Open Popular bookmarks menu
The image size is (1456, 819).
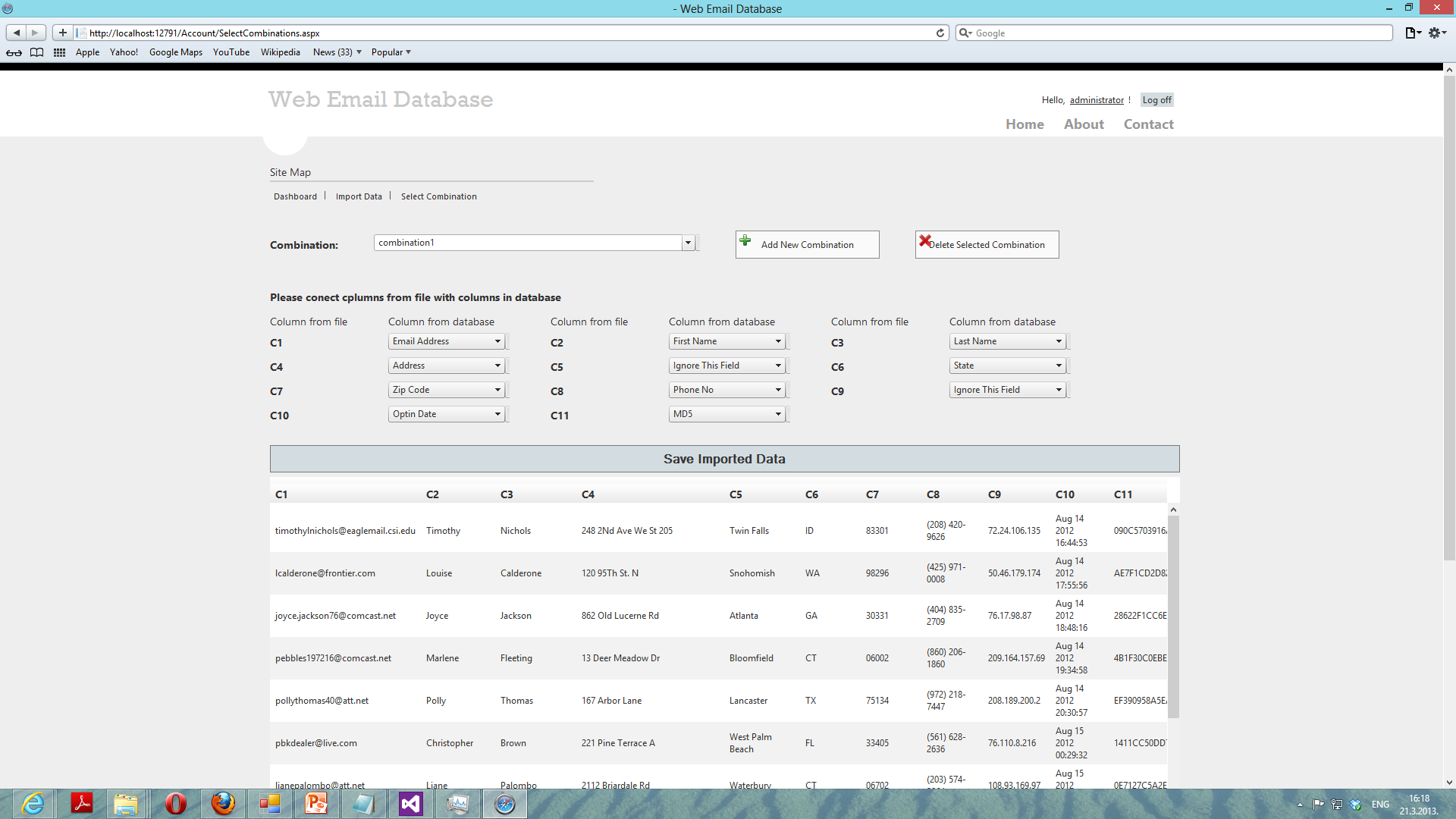(391, 52)
